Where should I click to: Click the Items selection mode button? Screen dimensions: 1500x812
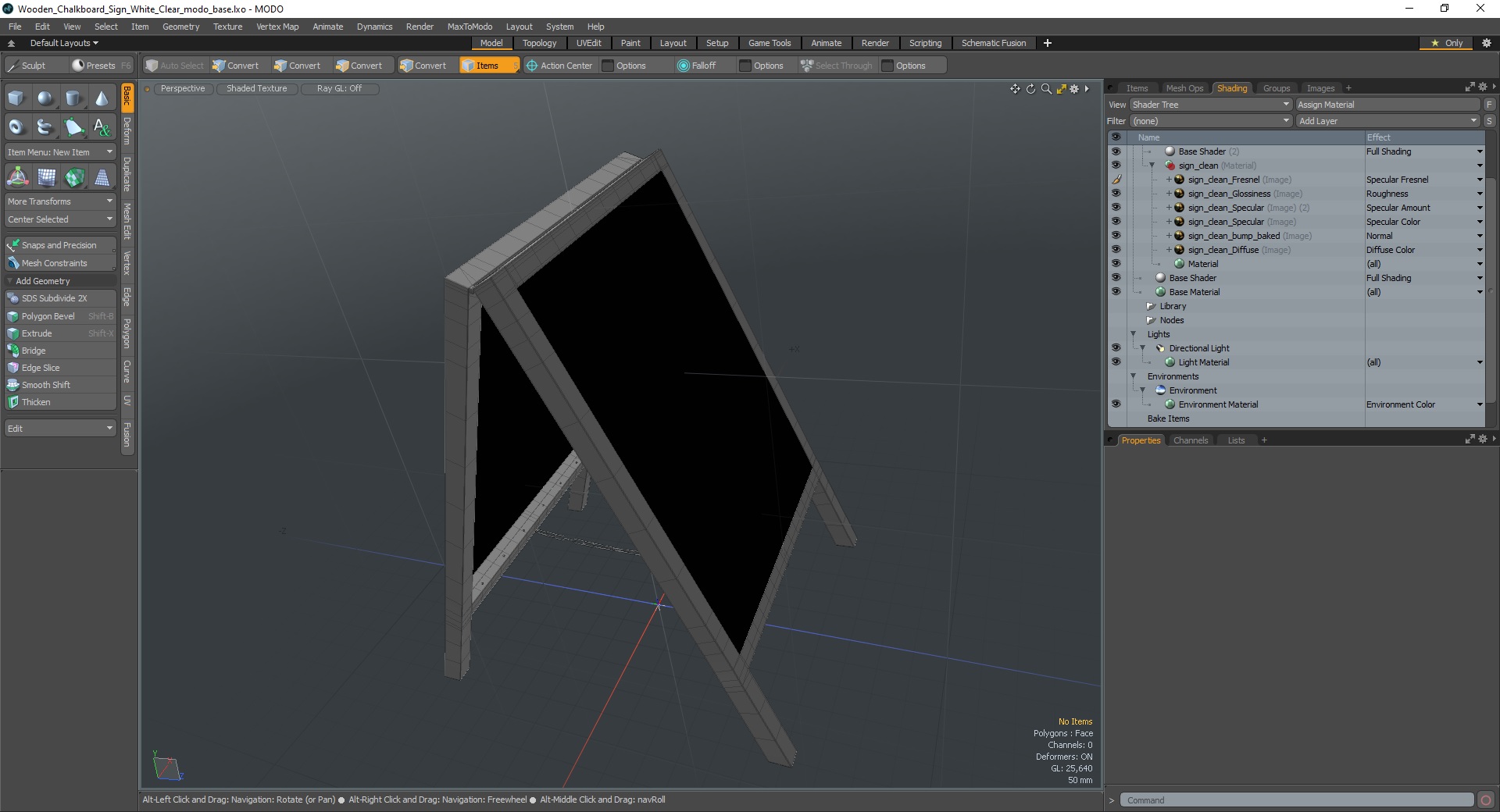click(x=488, y=66)
